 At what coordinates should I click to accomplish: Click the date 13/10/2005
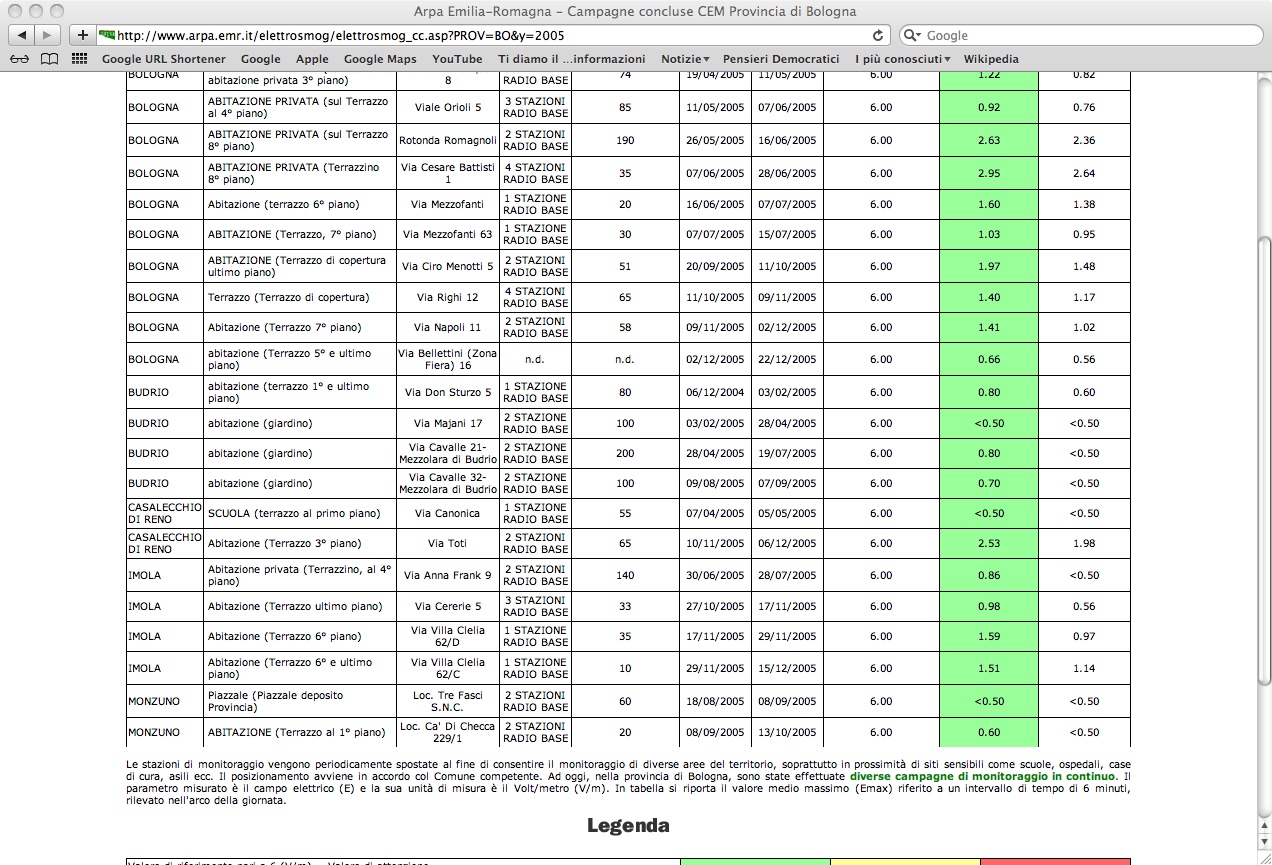(786, 732)
